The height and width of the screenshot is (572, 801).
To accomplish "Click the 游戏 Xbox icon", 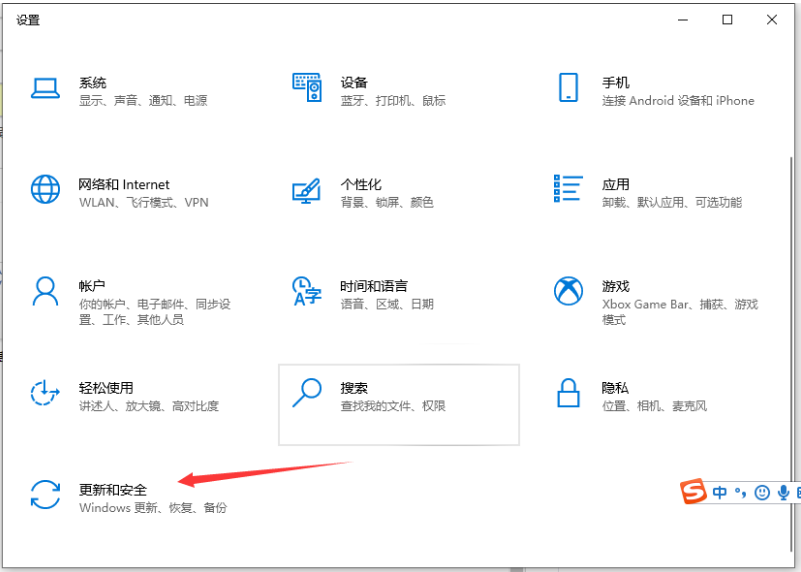I will point(568,291).
